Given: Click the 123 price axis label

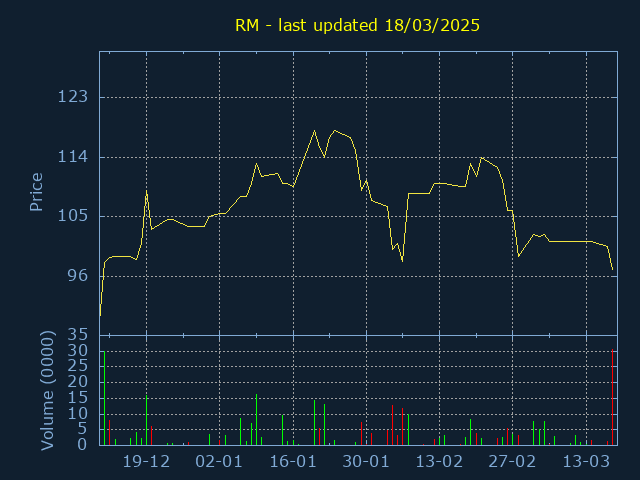Looking at the screenshot, I should point(73,97).
